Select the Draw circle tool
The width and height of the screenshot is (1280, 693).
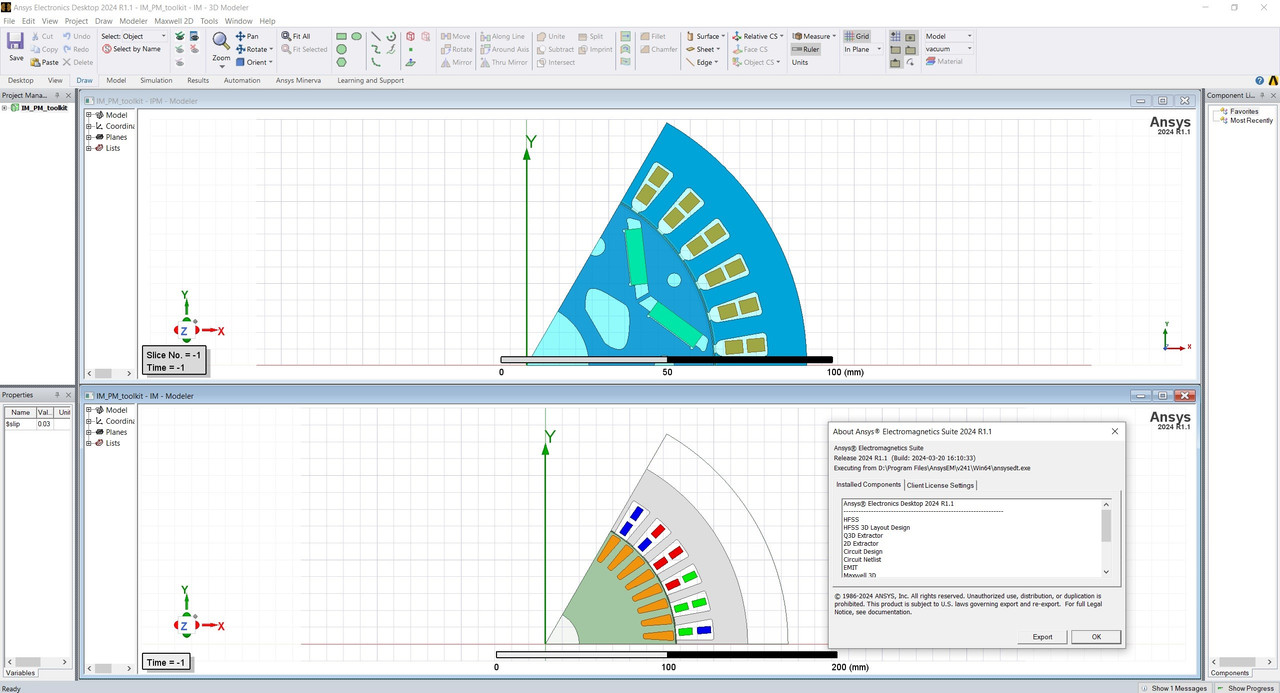341,49
